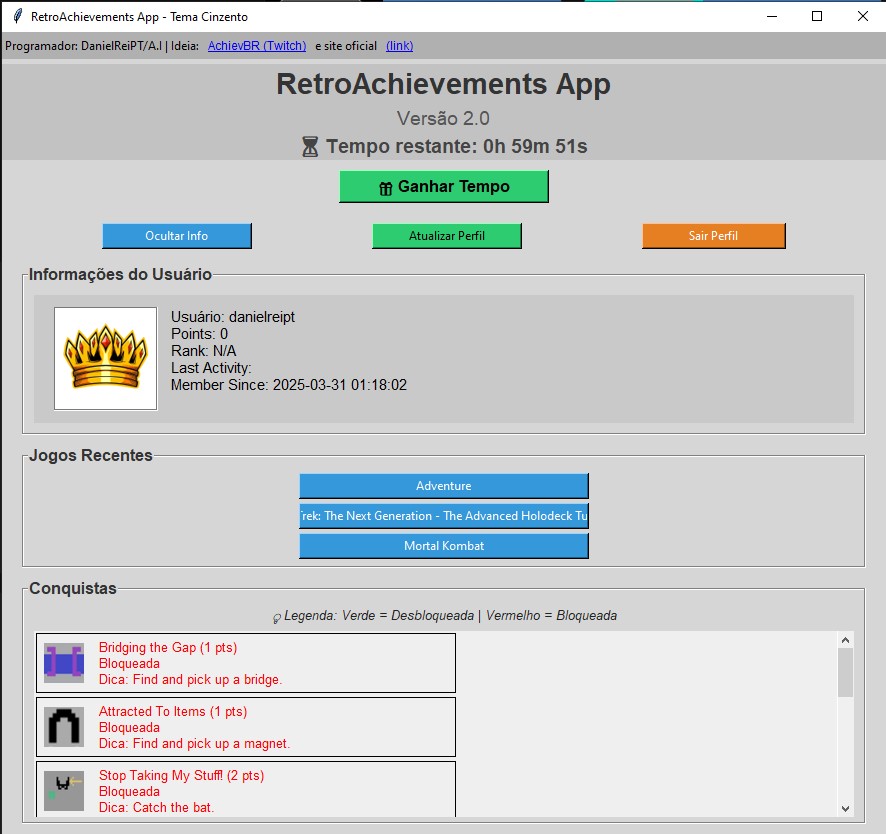Minimize the RetroAchievements App window

(x=772, y=16)
